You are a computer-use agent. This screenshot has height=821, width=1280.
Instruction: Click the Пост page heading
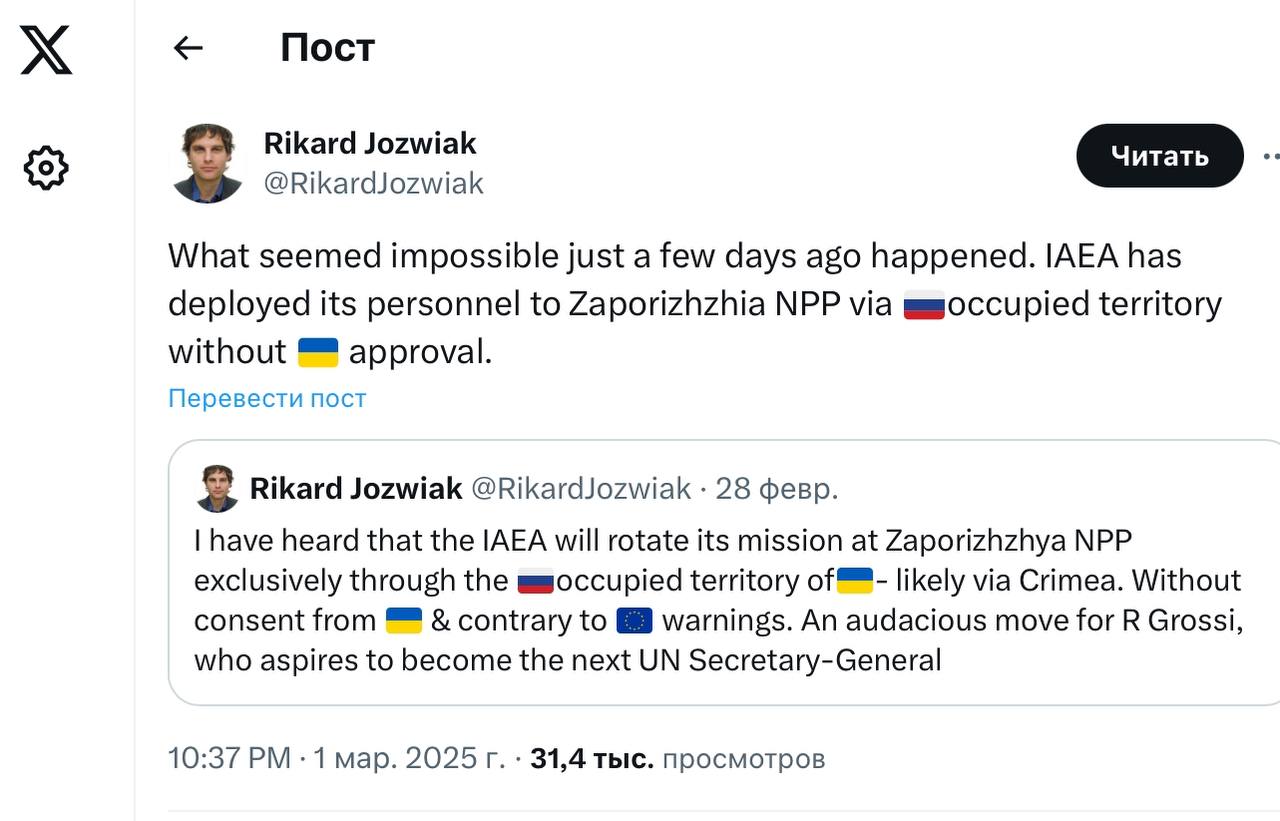(x=328, y=48)
